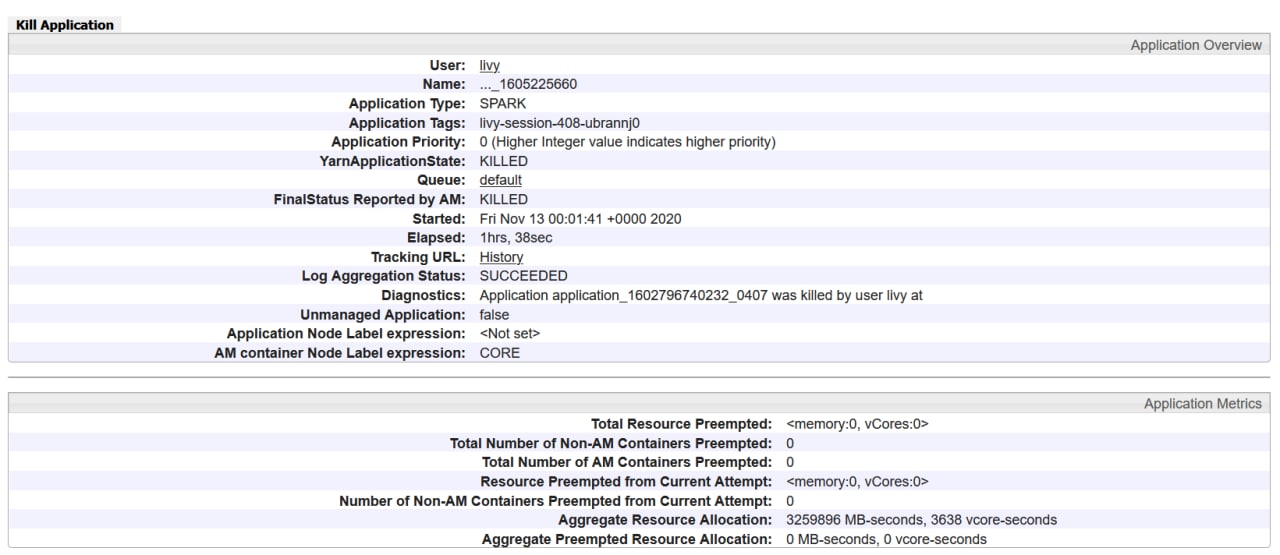Click the elapsed time 1hrs, 38sec
1280x555 pixels.
pyautogui.click(x=516, y=238)
